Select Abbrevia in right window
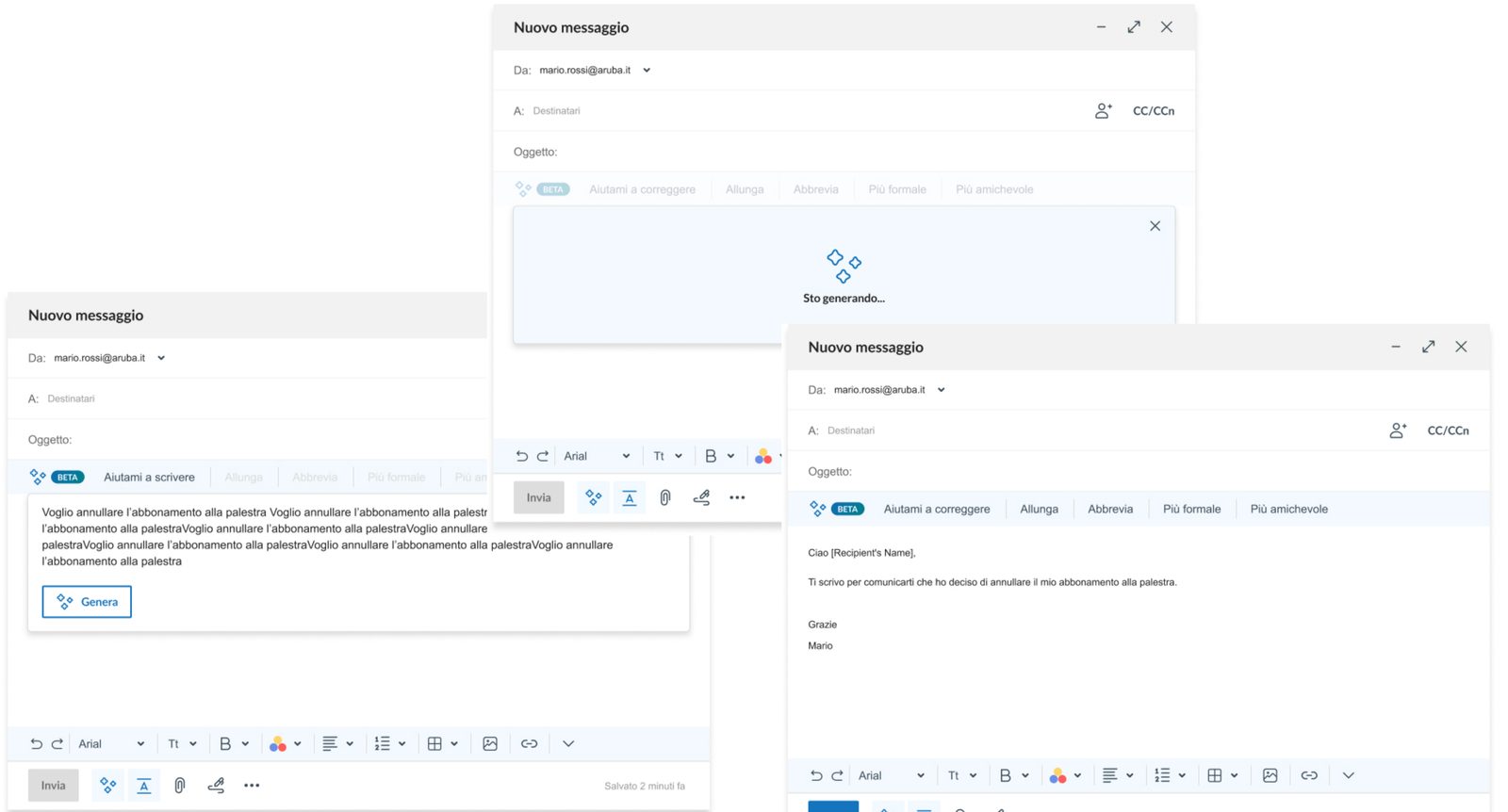Image resolution: width=1508 pixels, height=812 pixels. (1110, 510)
